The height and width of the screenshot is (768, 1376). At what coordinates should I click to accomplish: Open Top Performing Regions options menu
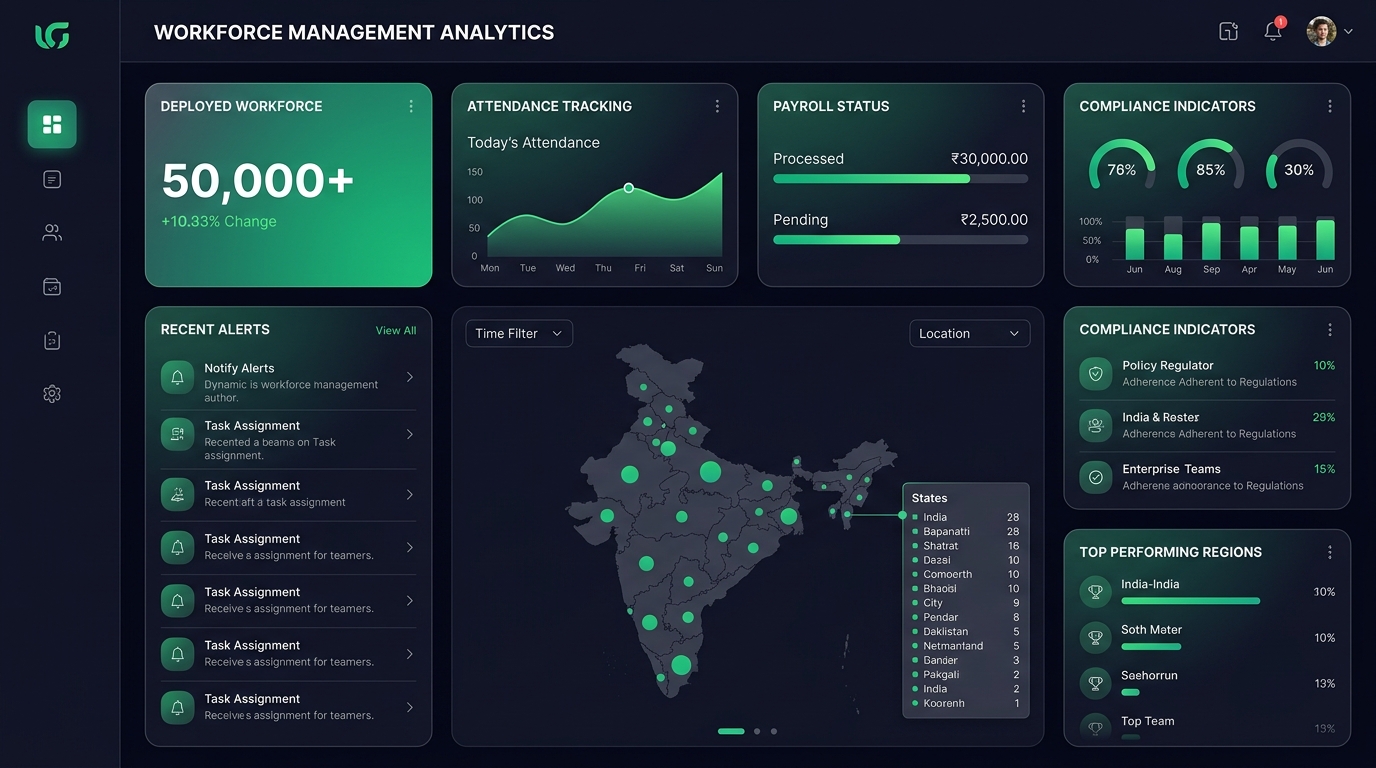(1330, 552)
